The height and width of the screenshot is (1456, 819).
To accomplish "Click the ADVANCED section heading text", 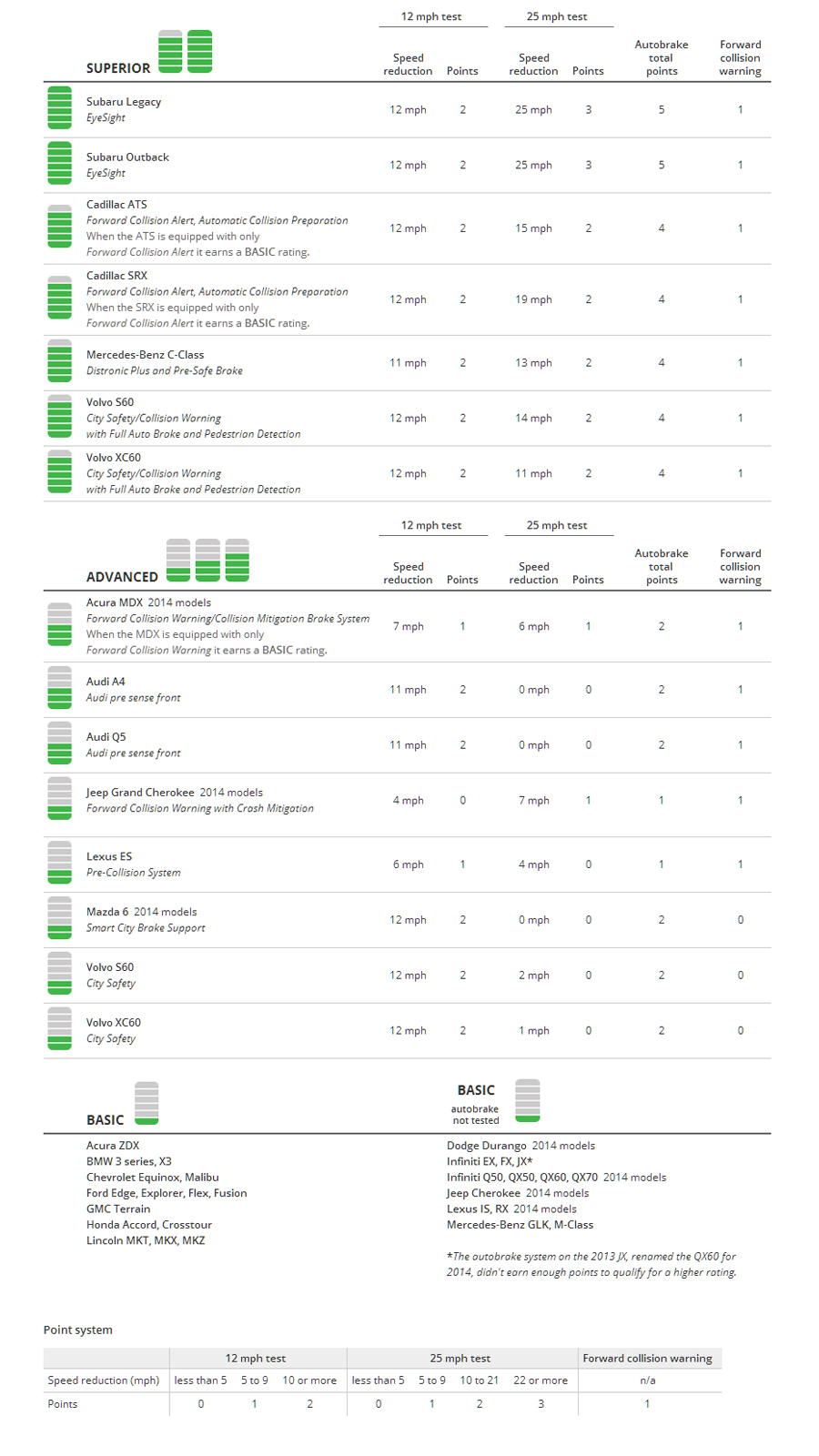I will click(122, 577).
